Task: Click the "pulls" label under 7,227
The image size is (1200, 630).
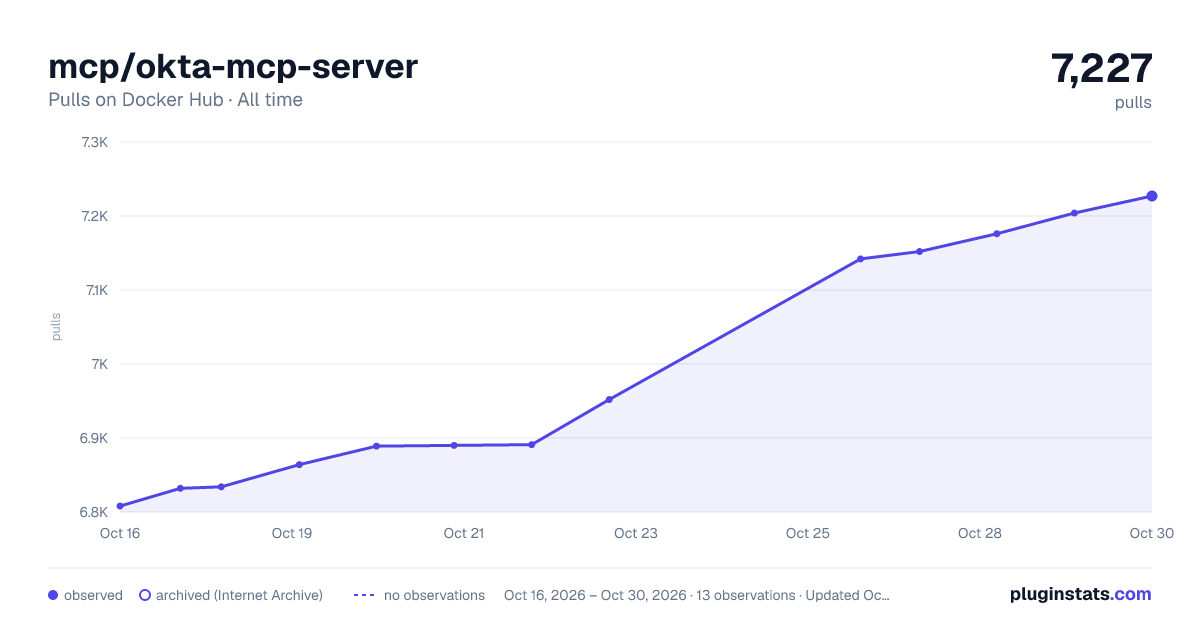Action: [1133, 102]
